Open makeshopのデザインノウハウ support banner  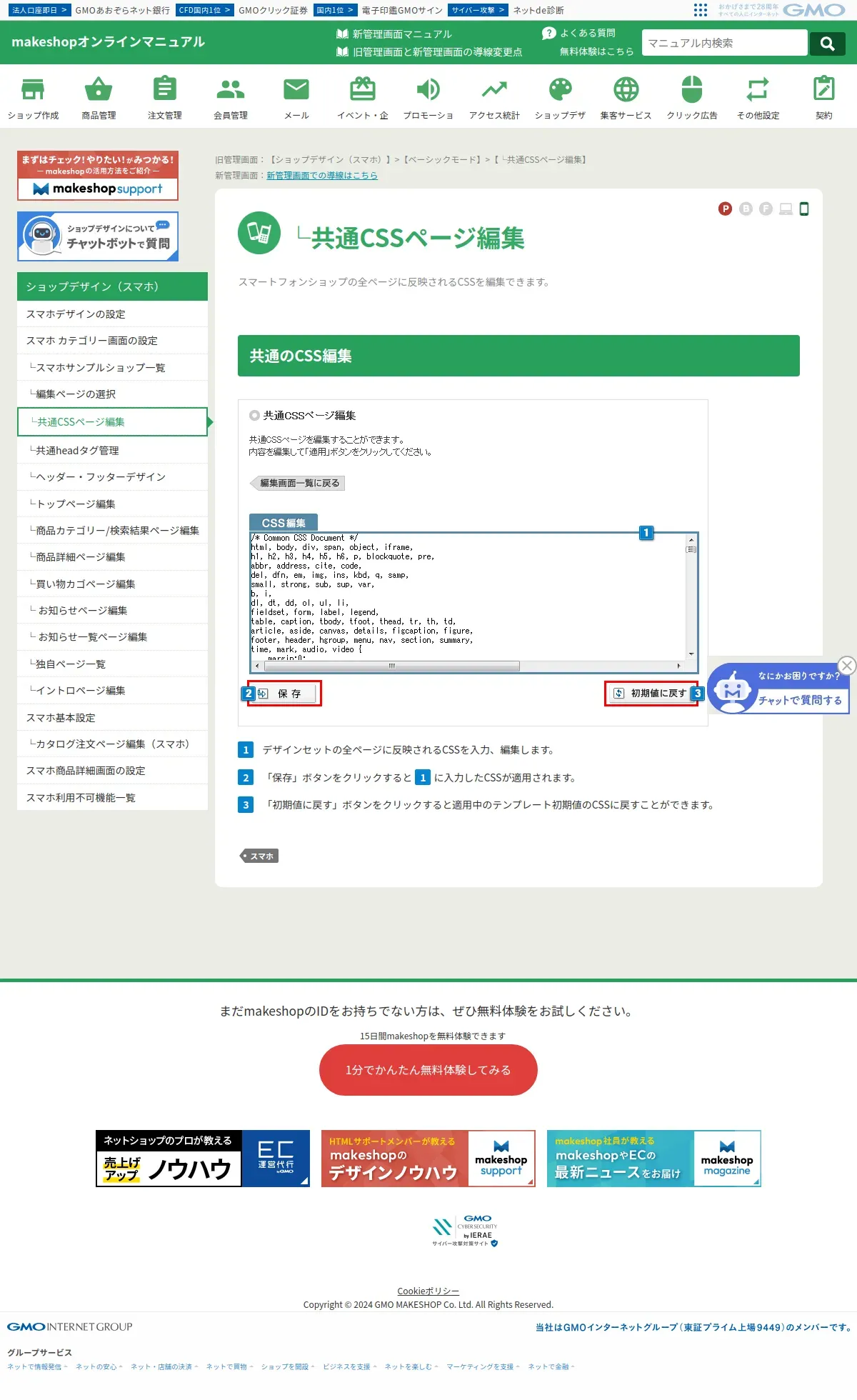(x=428, y=1159)
